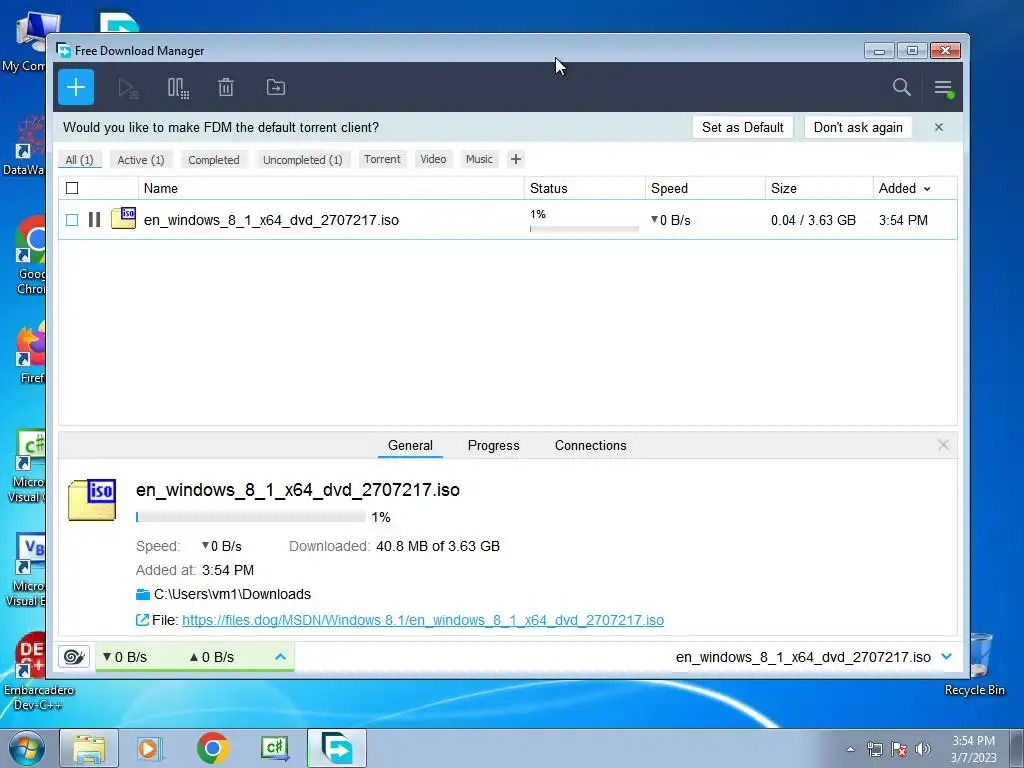This screenshot has width=1024, height=768.
Task: Add a new download with the plus button
Action: click(x=76, y=87)
